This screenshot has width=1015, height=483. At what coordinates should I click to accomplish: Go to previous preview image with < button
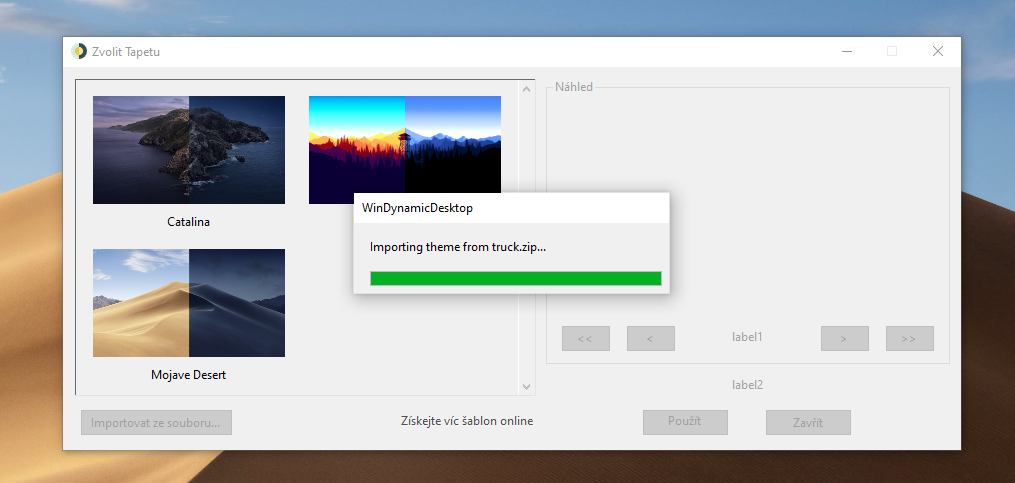pyautogui.click(x=651, y=339)
